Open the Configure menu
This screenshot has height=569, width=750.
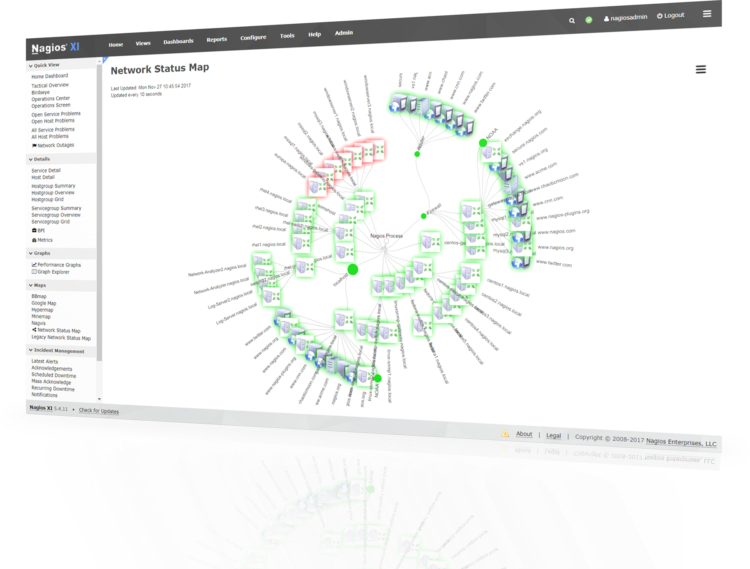coord(253,37)
